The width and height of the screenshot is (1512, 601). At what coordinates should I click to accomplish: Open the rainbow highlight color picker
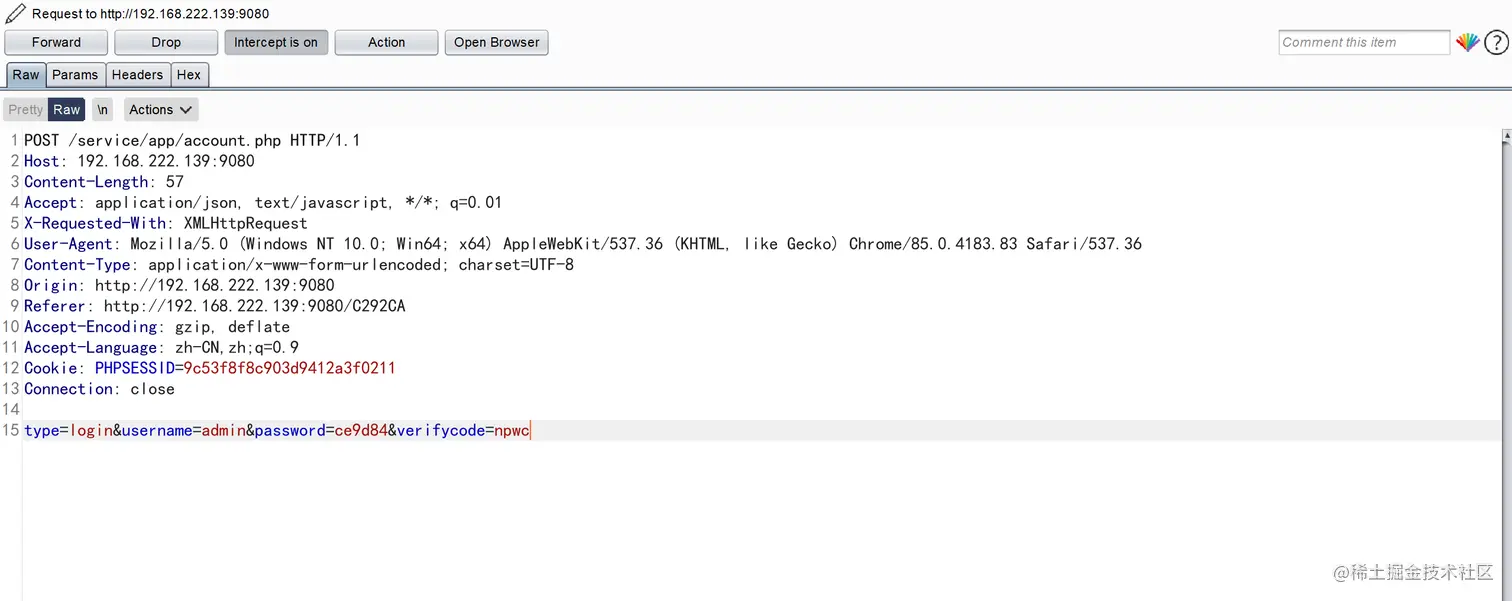coord(1467,42)
